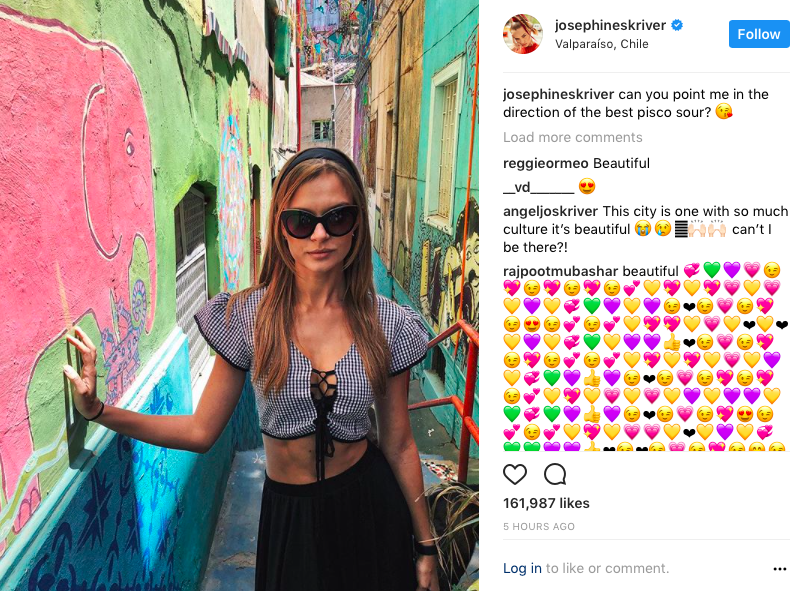Viewport: 808px width, 591px height.
Task: Visit angeljoskriver's profile from comment
Action: [x=550, y=211]
